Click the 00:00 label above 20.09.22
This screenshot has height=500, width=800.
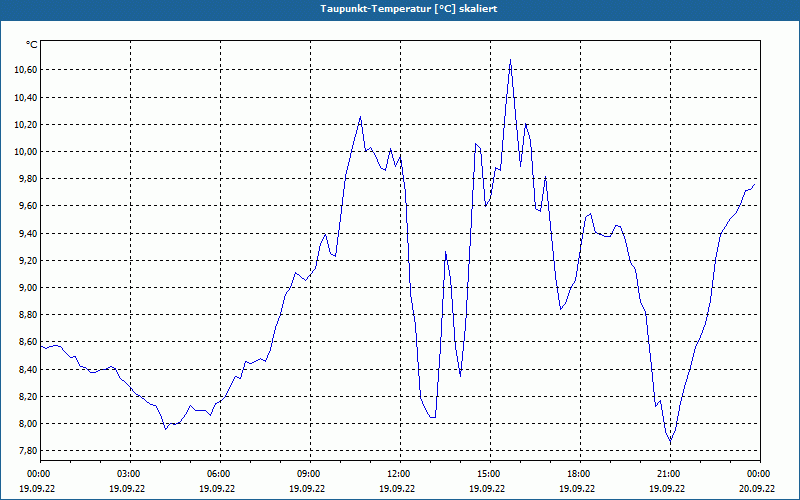[x=760, y=474]
